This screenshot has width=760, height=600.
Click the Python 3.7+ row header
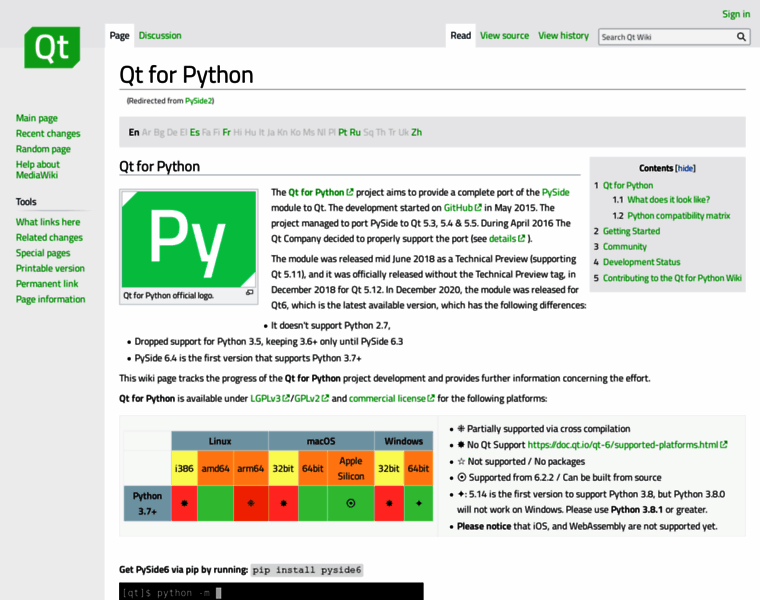coord(147,504)
